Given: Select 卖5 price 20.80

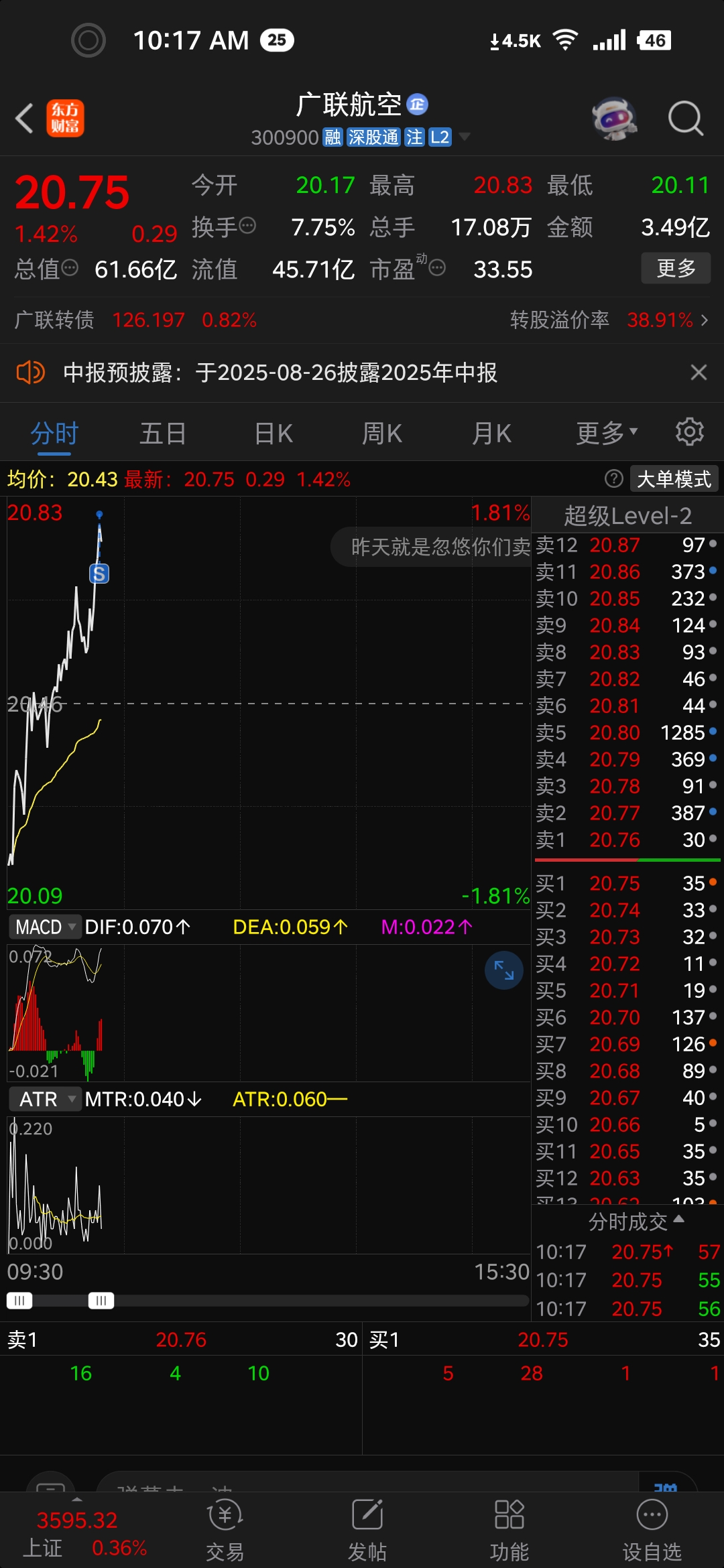Looking at the screenshot, I should coord(615,732).
